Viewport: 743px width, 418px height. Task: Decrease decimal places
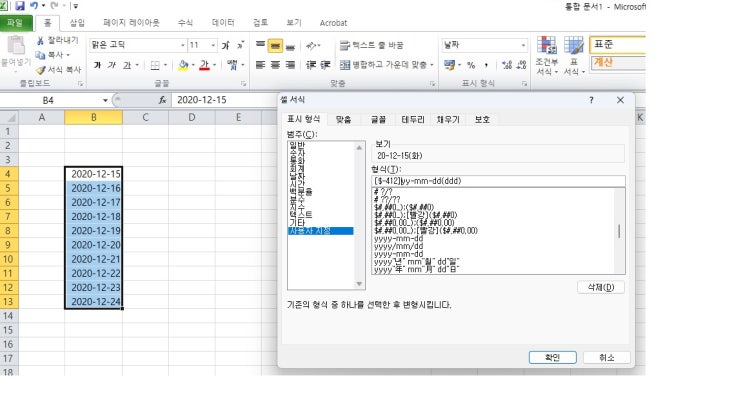(521, 65)
